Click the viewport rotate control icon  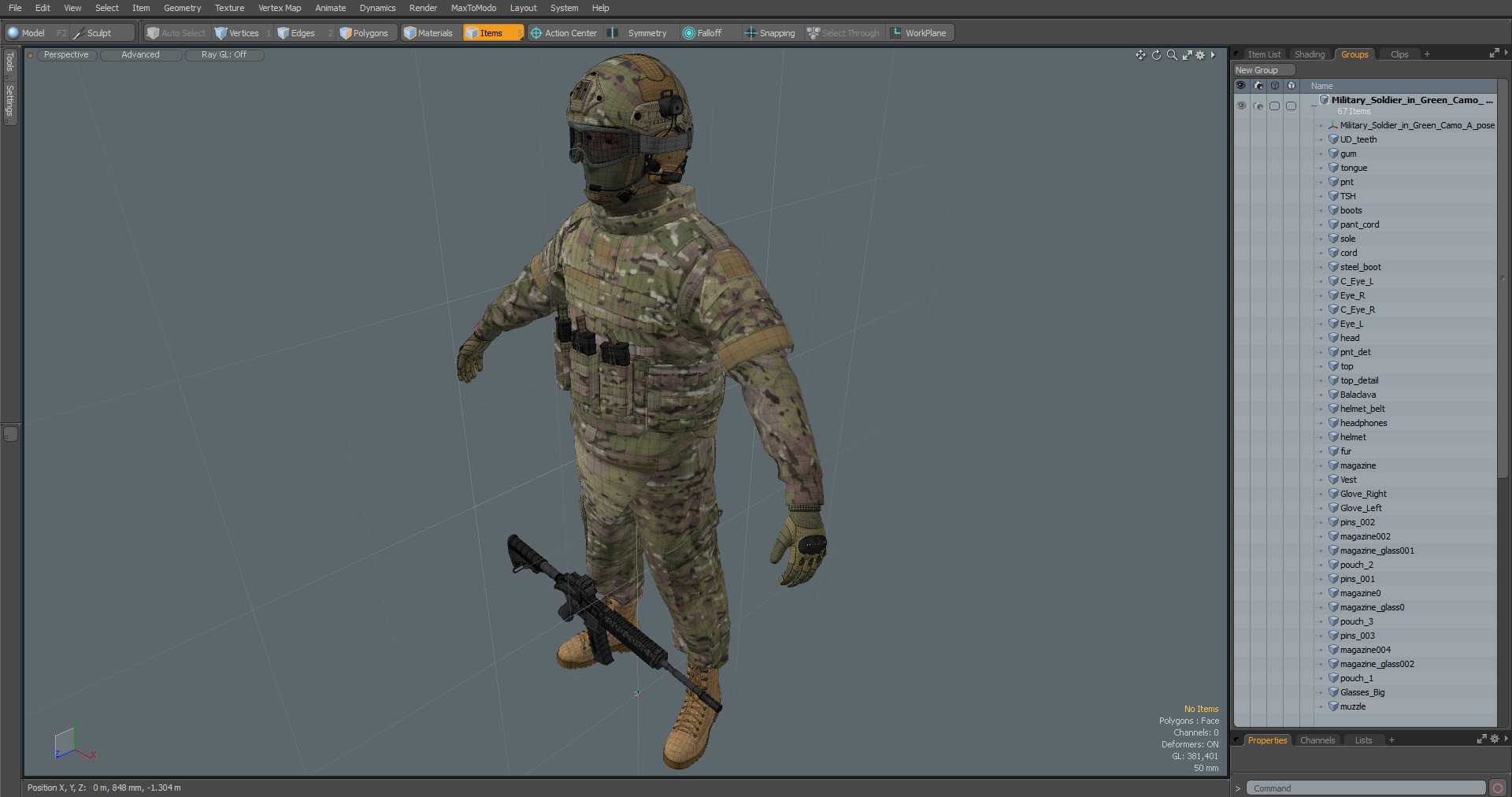pyautogui.click(x=1156, y=55)
